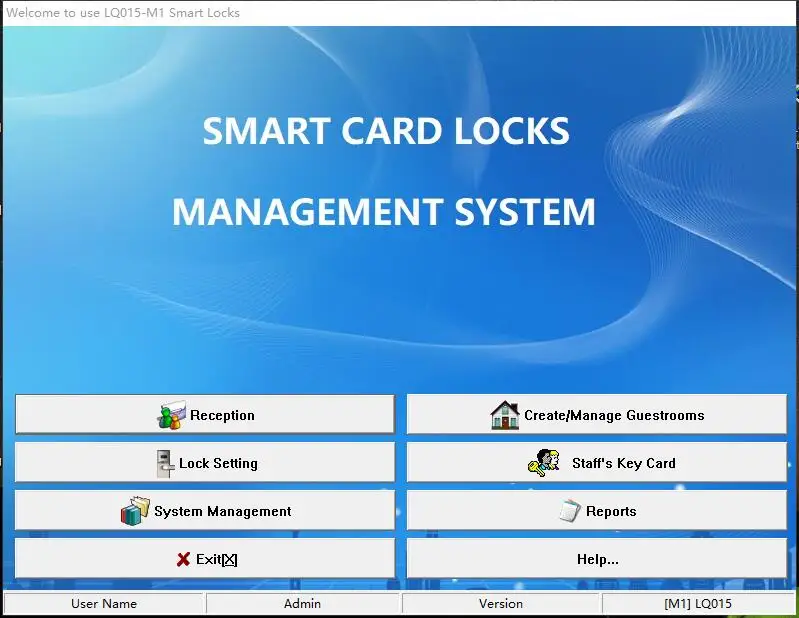This screenshot has width=799, height=618.
Task: Select the User Name status bar cell
Action: point(104,603)
